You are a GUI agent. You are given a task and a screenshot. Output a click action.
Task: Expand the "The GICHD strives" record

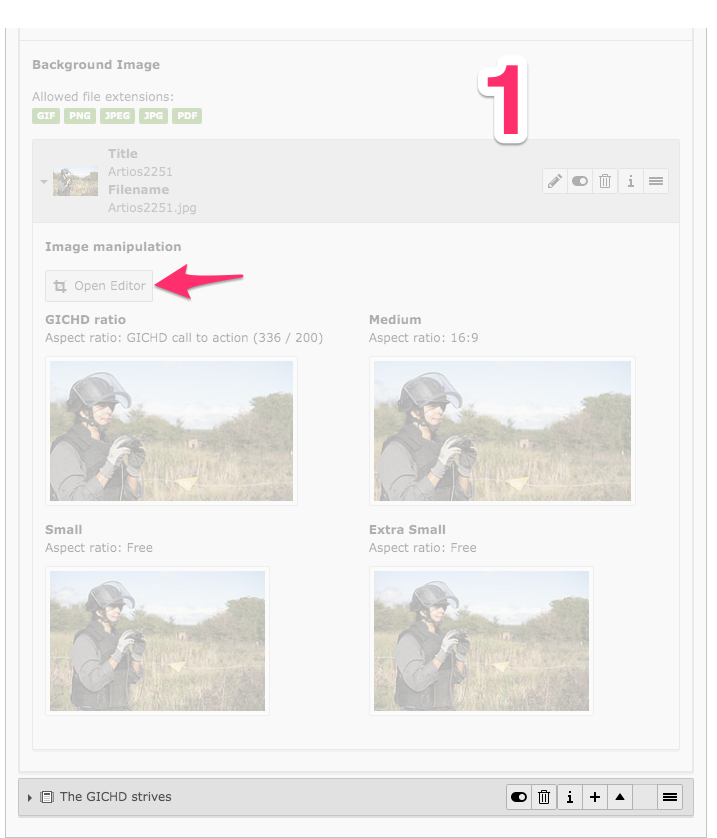click(x=30, y=797)
